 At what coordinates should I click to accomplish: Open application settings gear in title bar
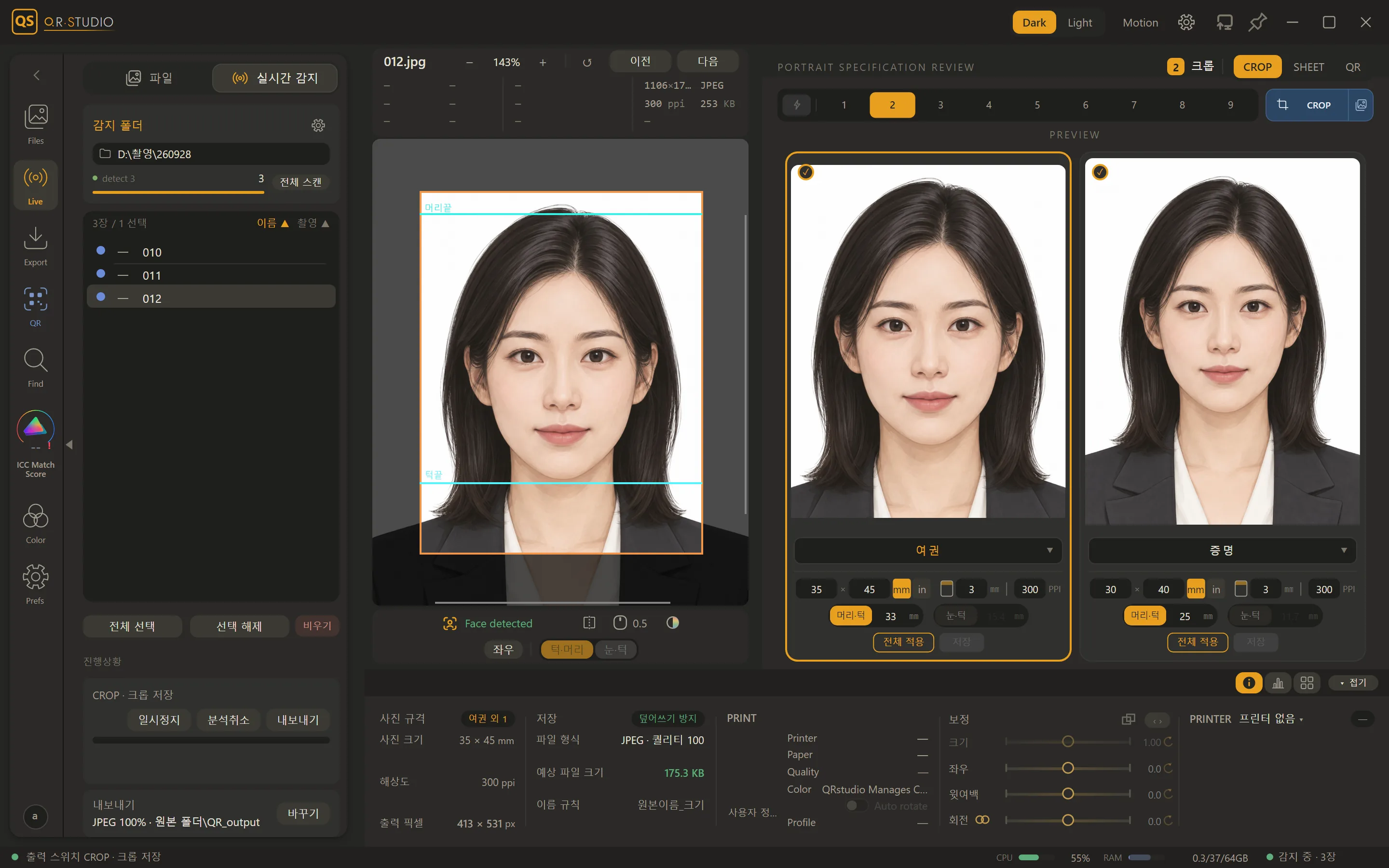(x=1186, y=22)
